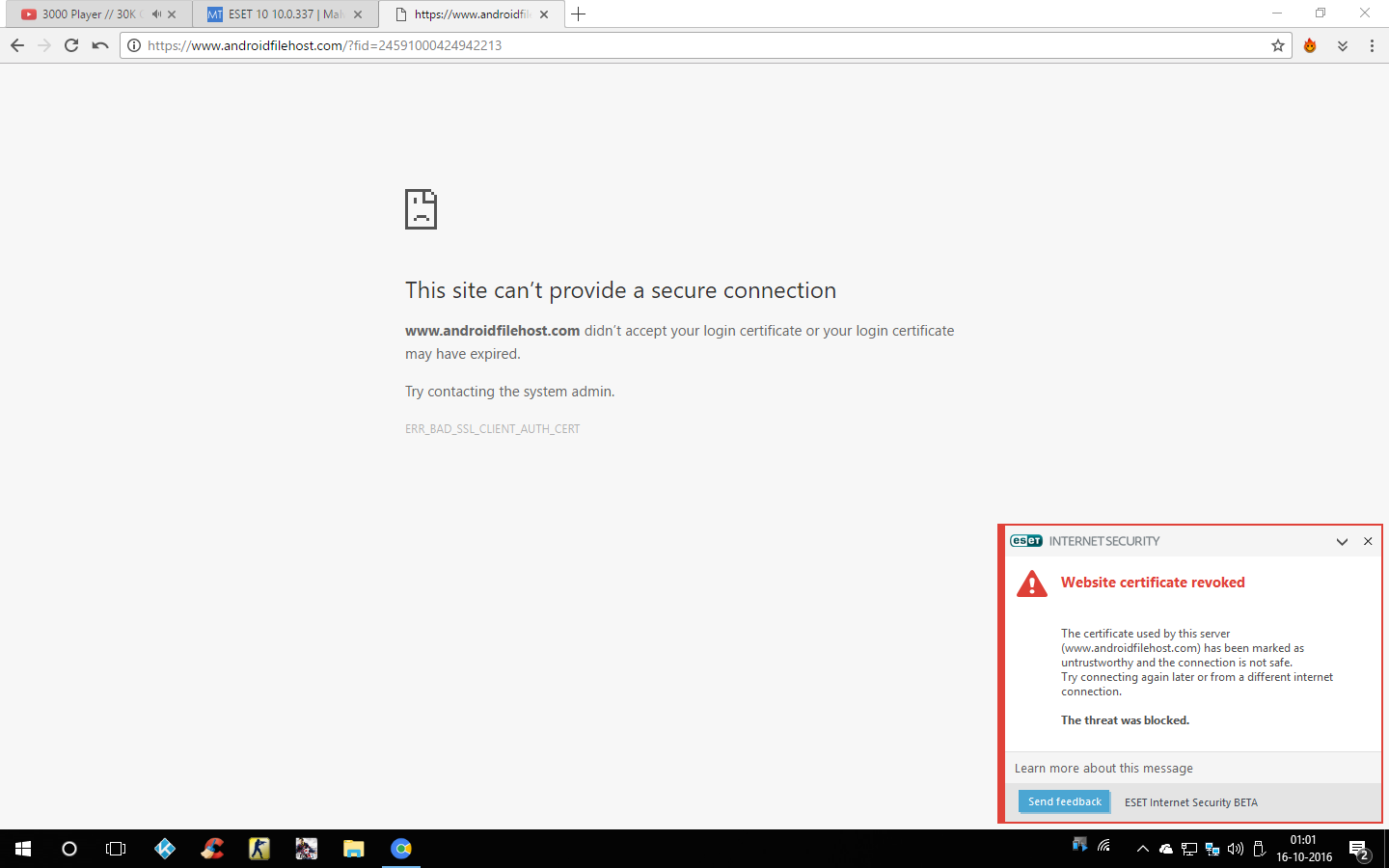Open File Explorer from the taskbar

click(354, 849)
